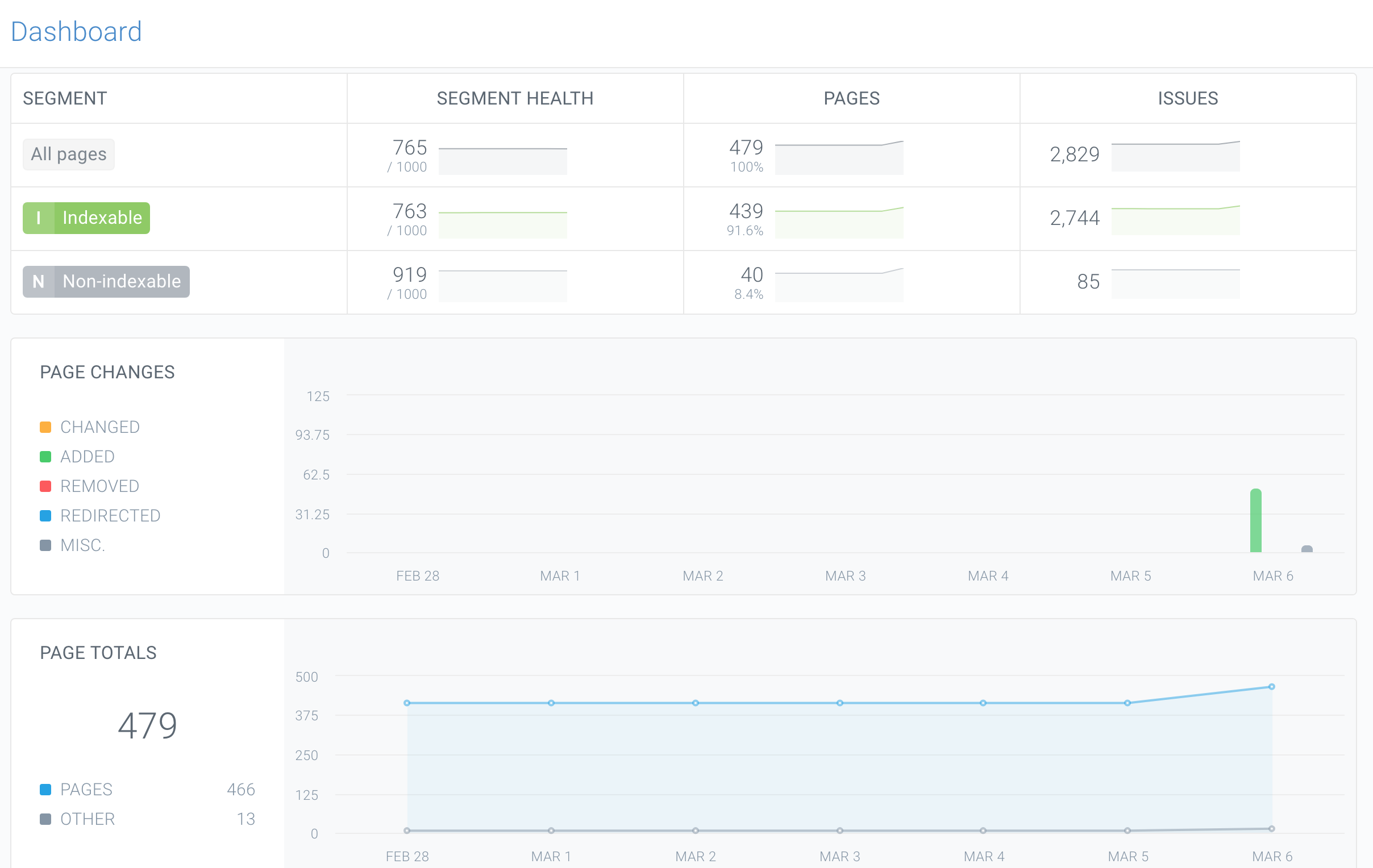Open the Indexable pages sparkline
Image resolution: width=1373 pixels, height=868 pixels.
pos(839,222)
